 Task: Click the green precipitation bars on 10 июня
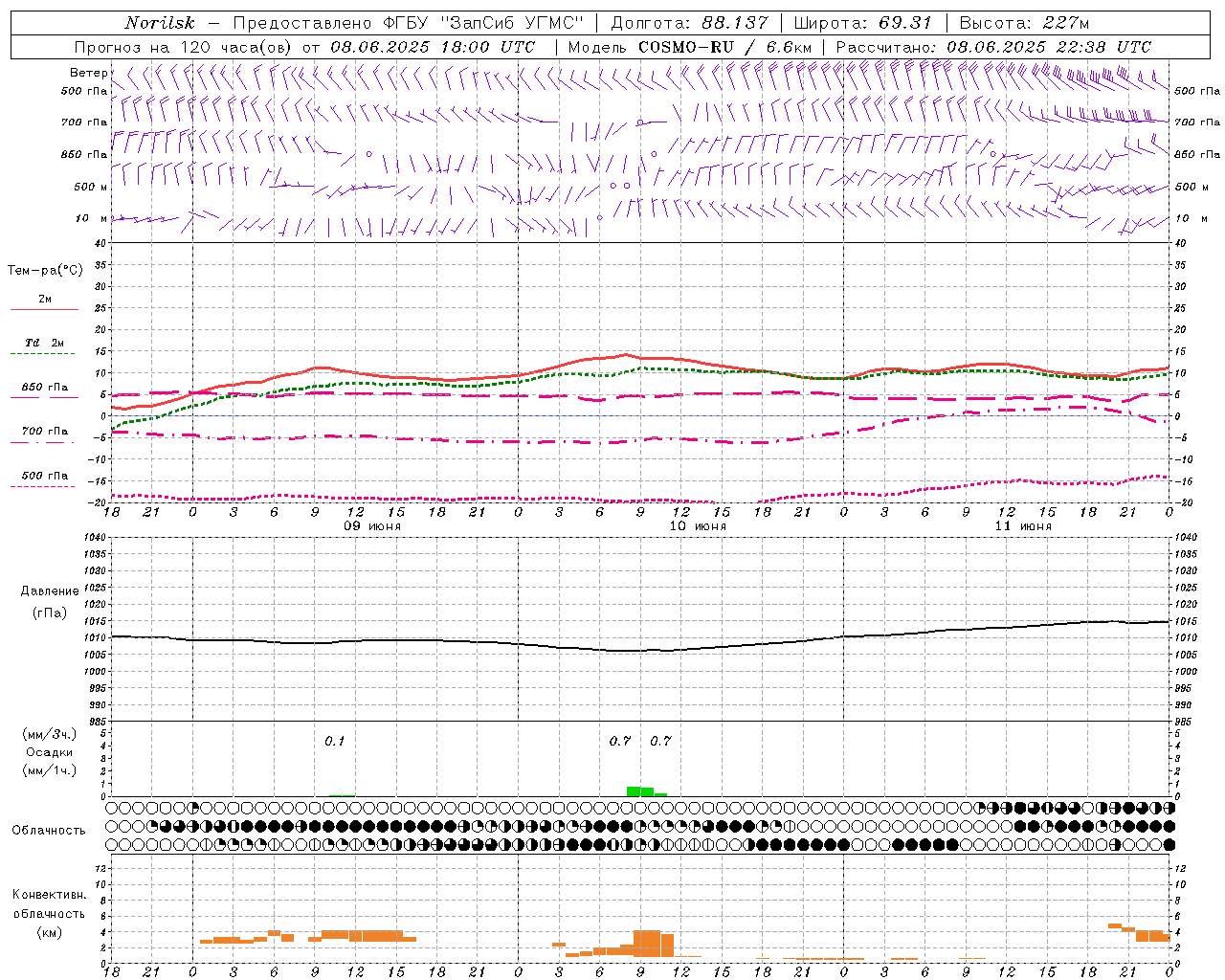[647, 791]
